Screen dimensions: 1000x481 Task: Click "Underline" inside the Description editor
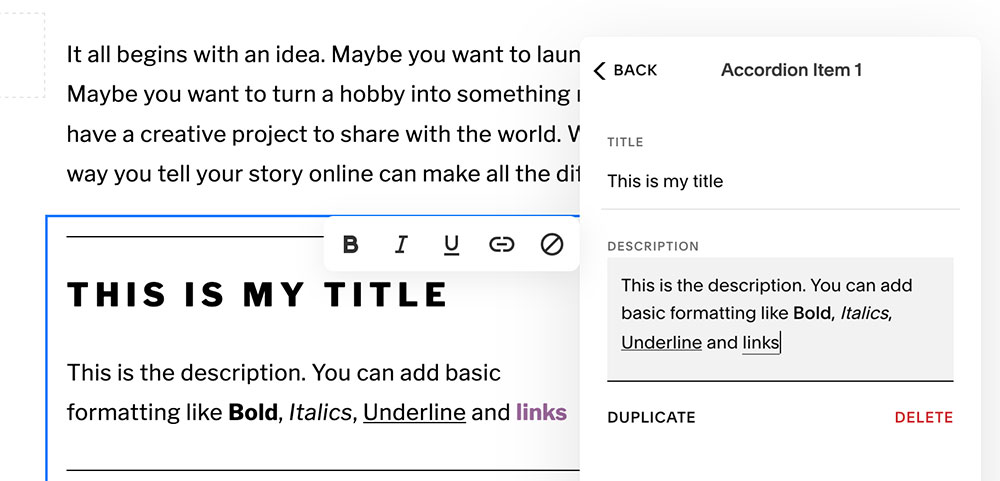(x=661, y=343)
